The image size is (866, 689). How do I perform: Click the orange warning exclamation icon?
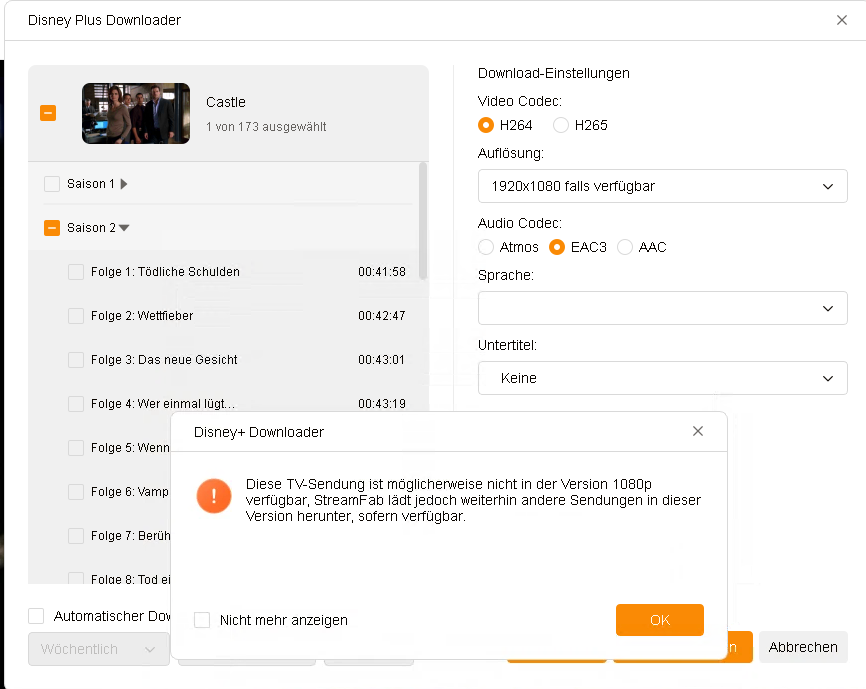pos(214,496)
